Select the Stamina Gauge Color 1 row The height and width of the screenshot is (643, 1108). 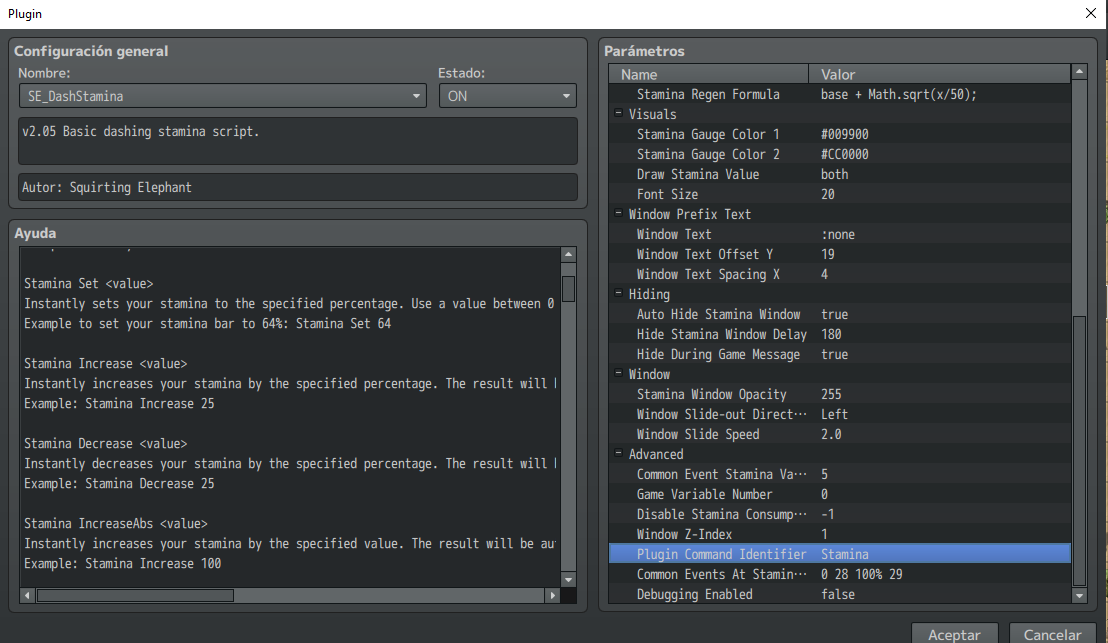839,134
